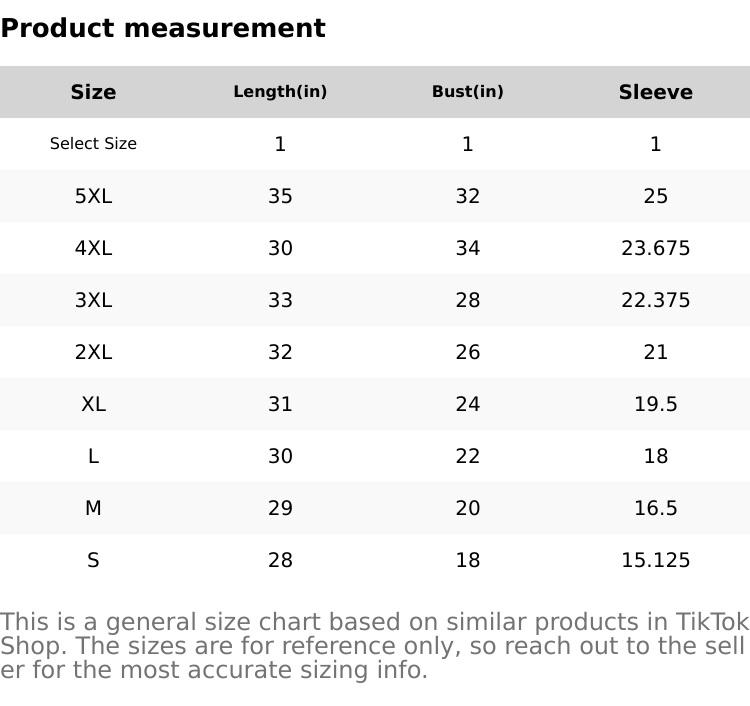This screenshot has width=750, height=706.
Task: Select the 2XL size row label
Action: click(x=93, y=352)
